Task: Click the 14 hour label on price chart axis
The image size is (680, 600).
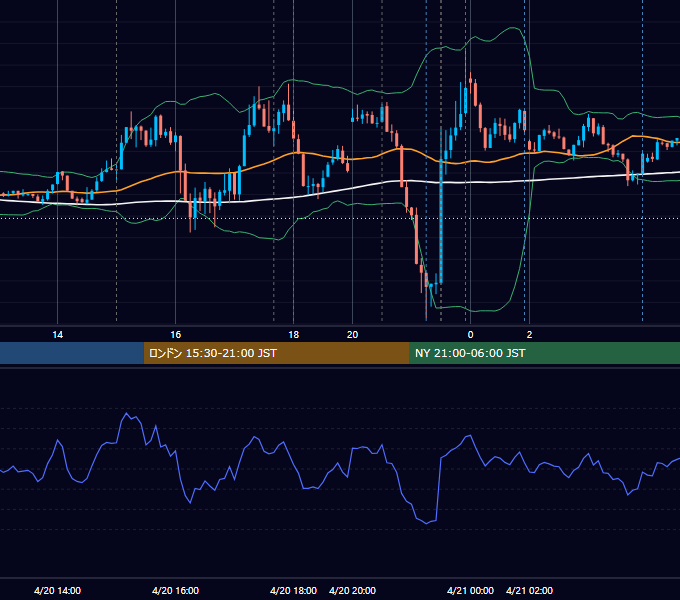Action: click(x=57, y=335)
